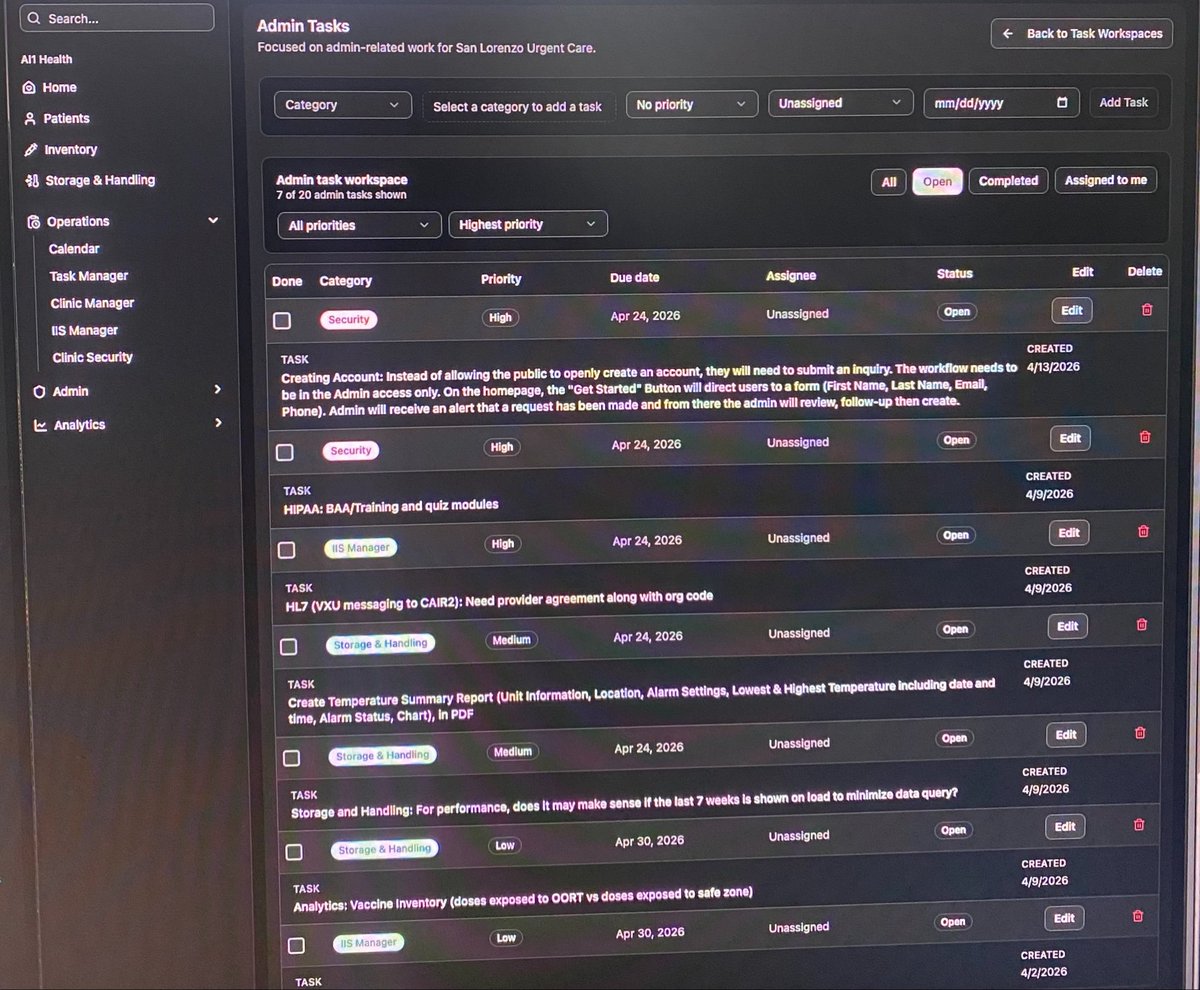The image size is (1200, 990).
Task: Click the Patients person icon in sidebar
Action: pyautogui.click(x=30, y=119)
